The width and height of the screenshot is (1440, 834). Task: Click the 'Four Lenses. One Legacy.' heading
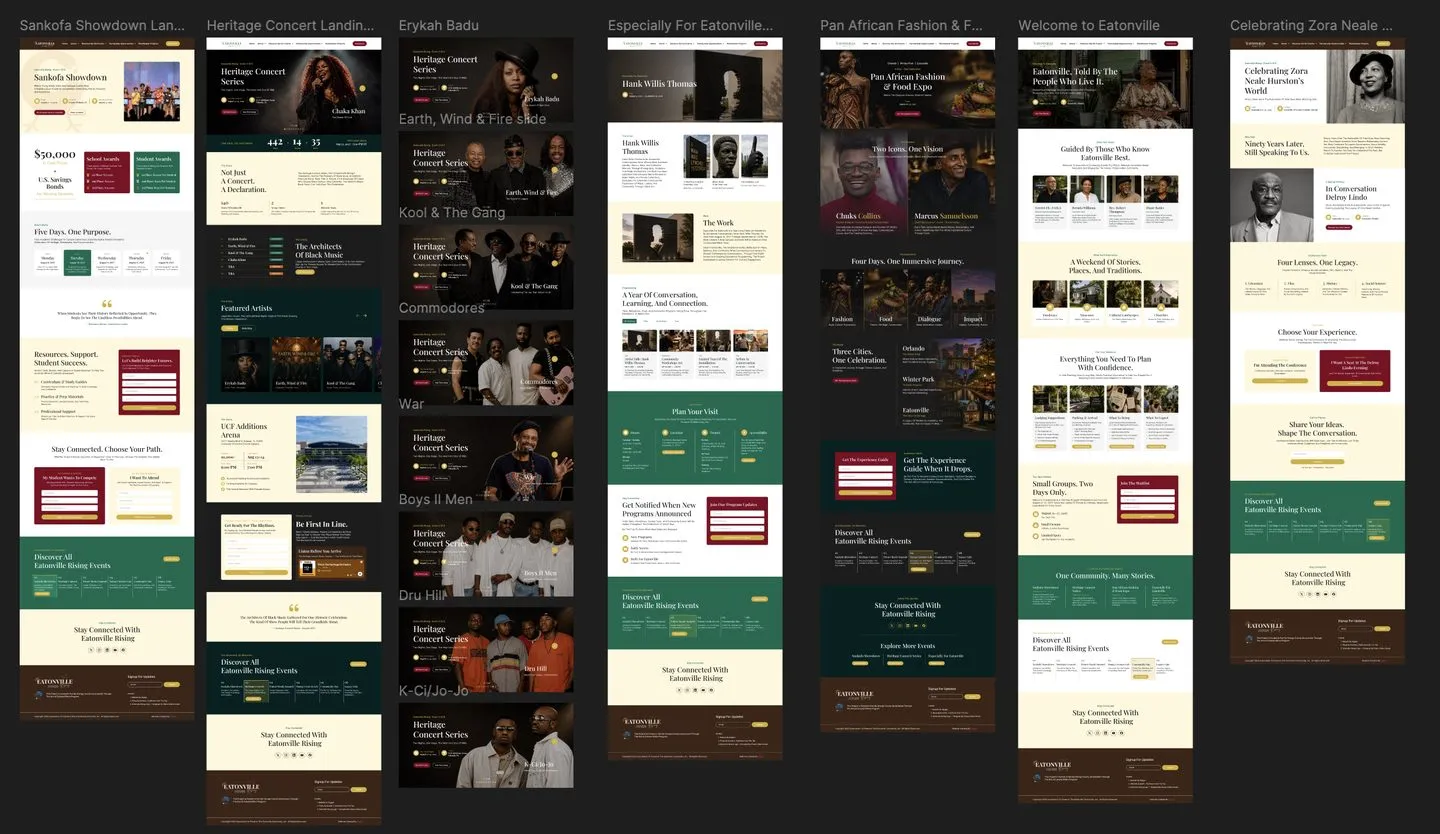(x=1317, y=263)
